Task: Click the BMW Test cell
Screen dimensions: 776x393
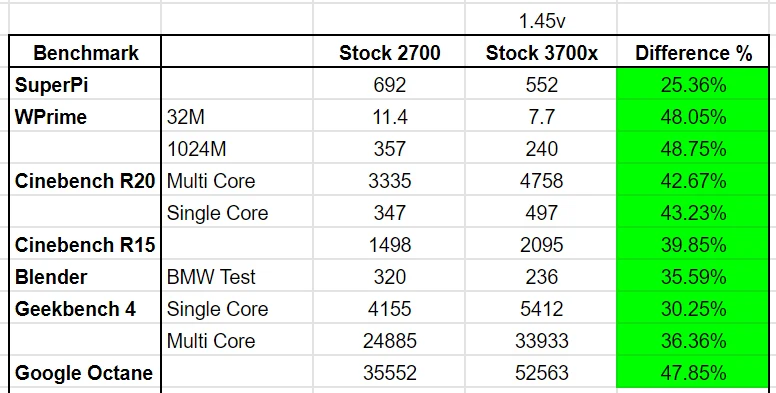Action: coord(237,277)
